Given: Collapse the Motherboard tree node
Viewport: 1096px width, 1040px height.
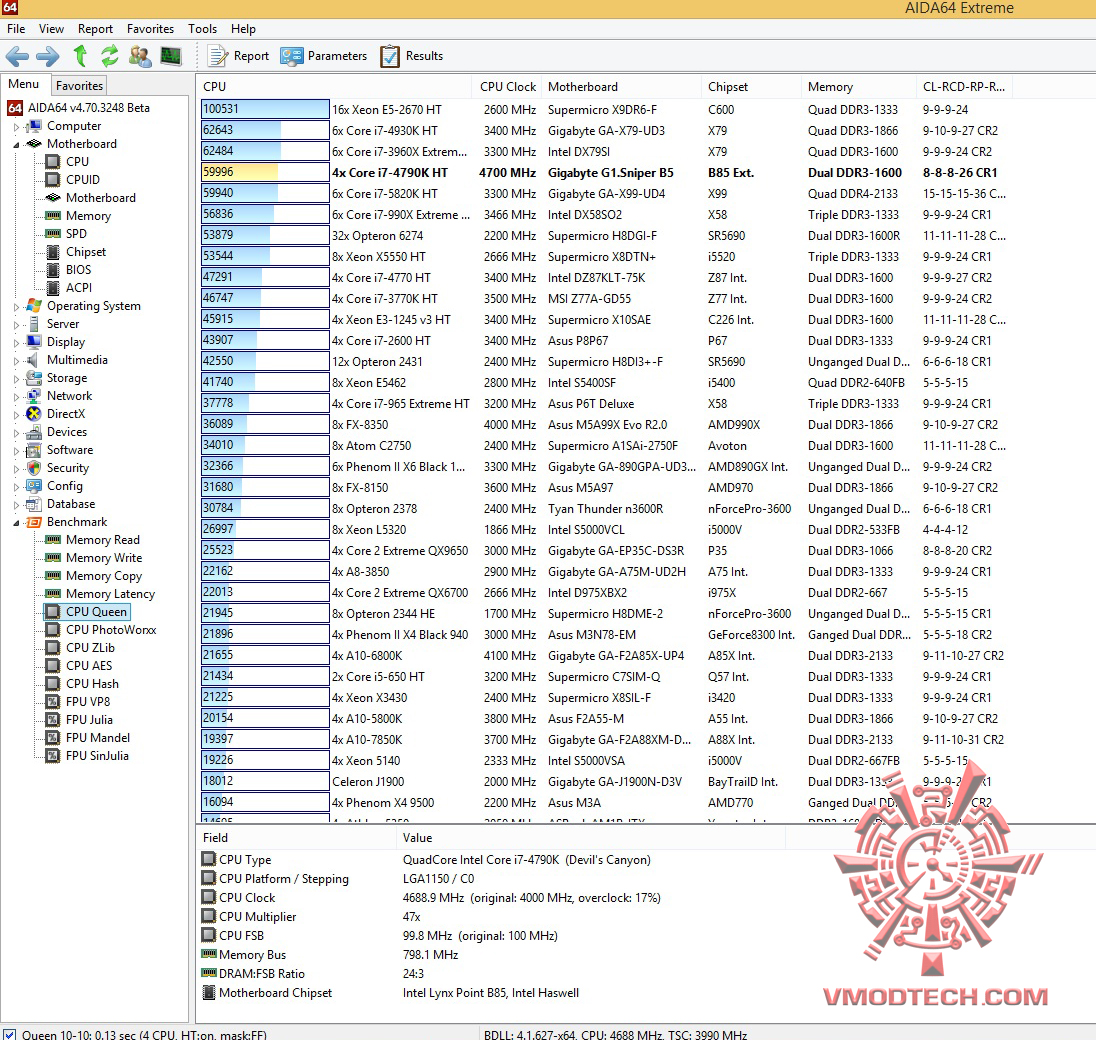Looking at the screenshot, I should point(16,144).
